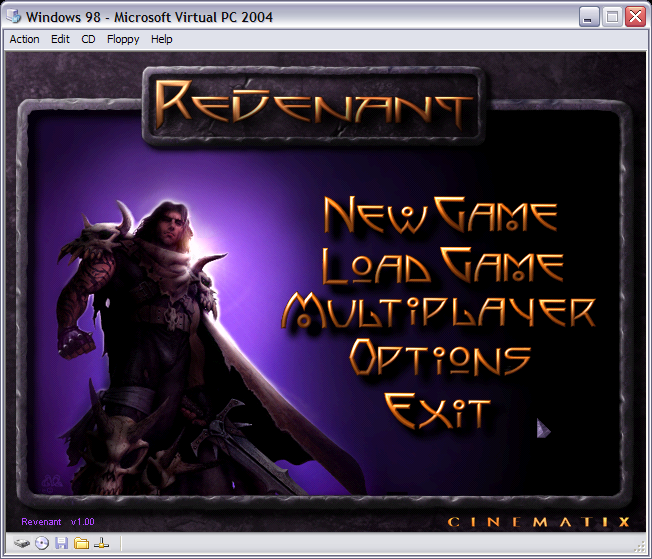The width and height of the screenshot is (652, 559).
Task: Click the Revenant v1.00 version text
Action: click(x=58, y=522)
